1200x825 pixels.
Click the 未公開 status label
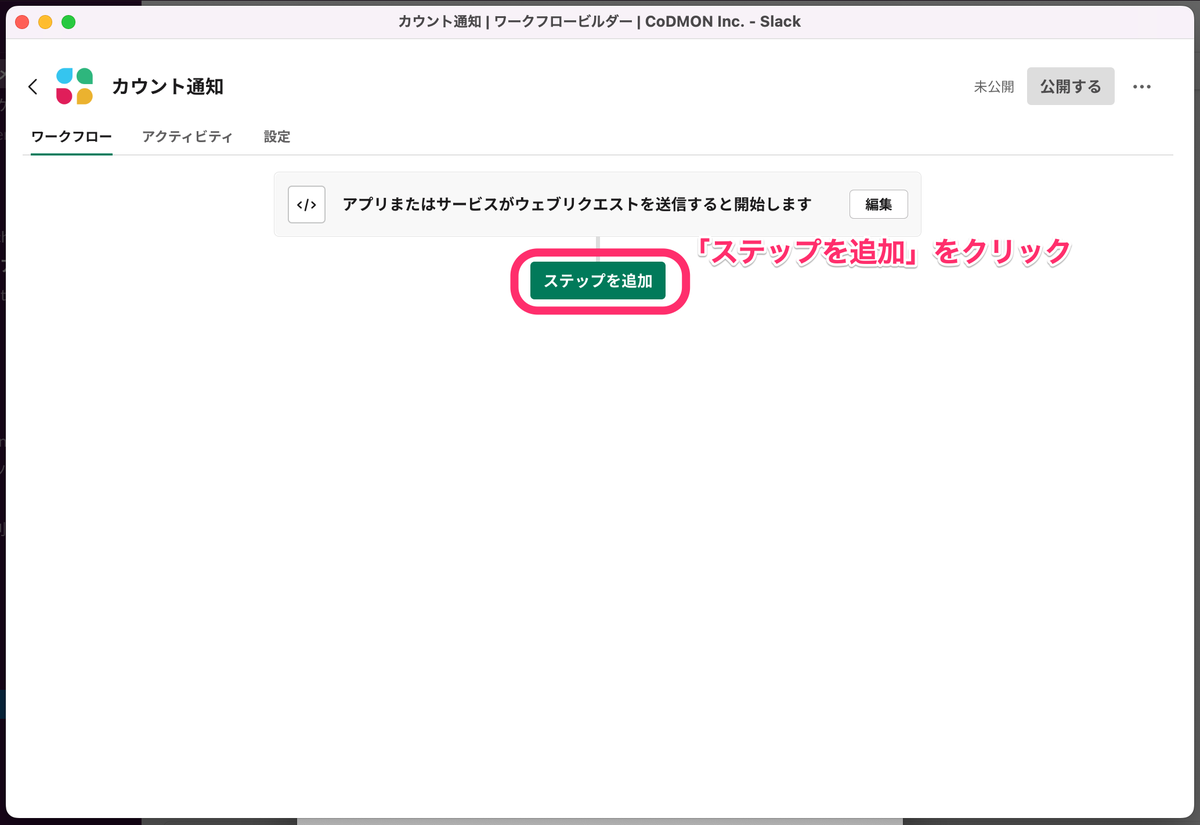(995, 86)
